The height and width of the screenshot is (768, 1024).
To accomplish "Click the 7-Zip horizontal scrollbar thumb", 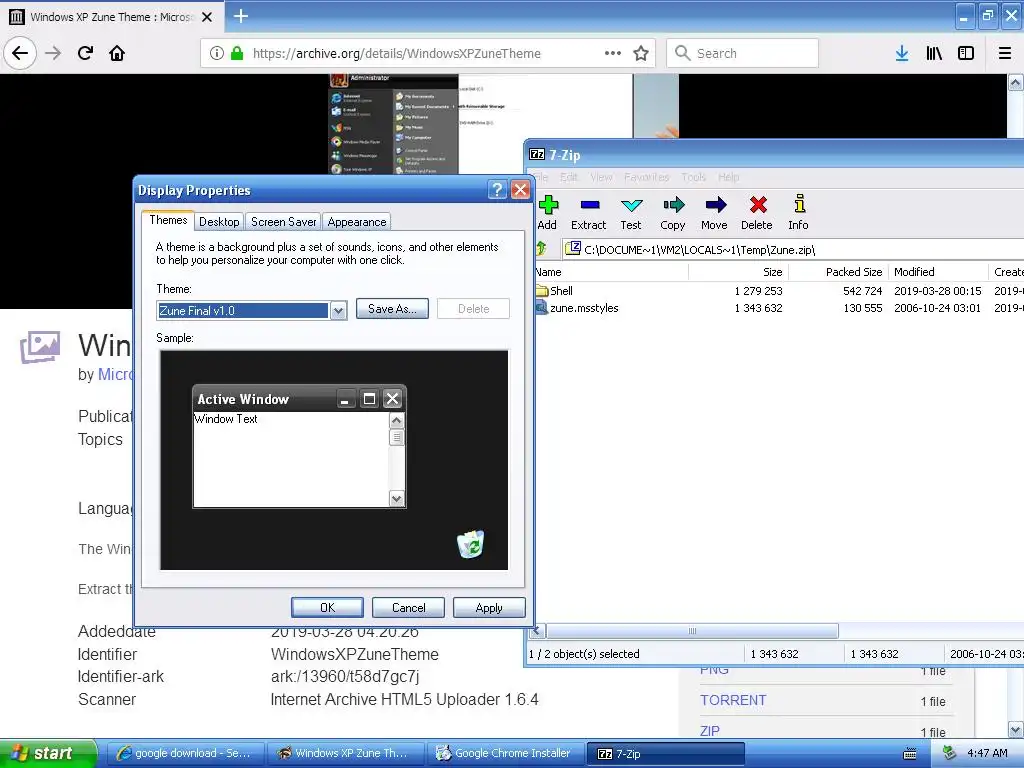I will (x=692, y=631).
